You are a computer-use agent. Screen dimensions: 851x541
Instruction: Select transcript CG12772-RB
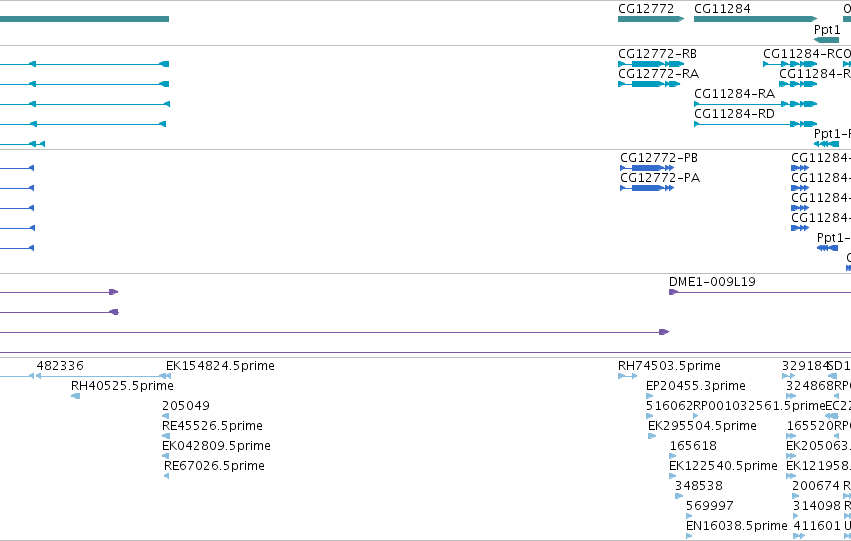(657, 54)
